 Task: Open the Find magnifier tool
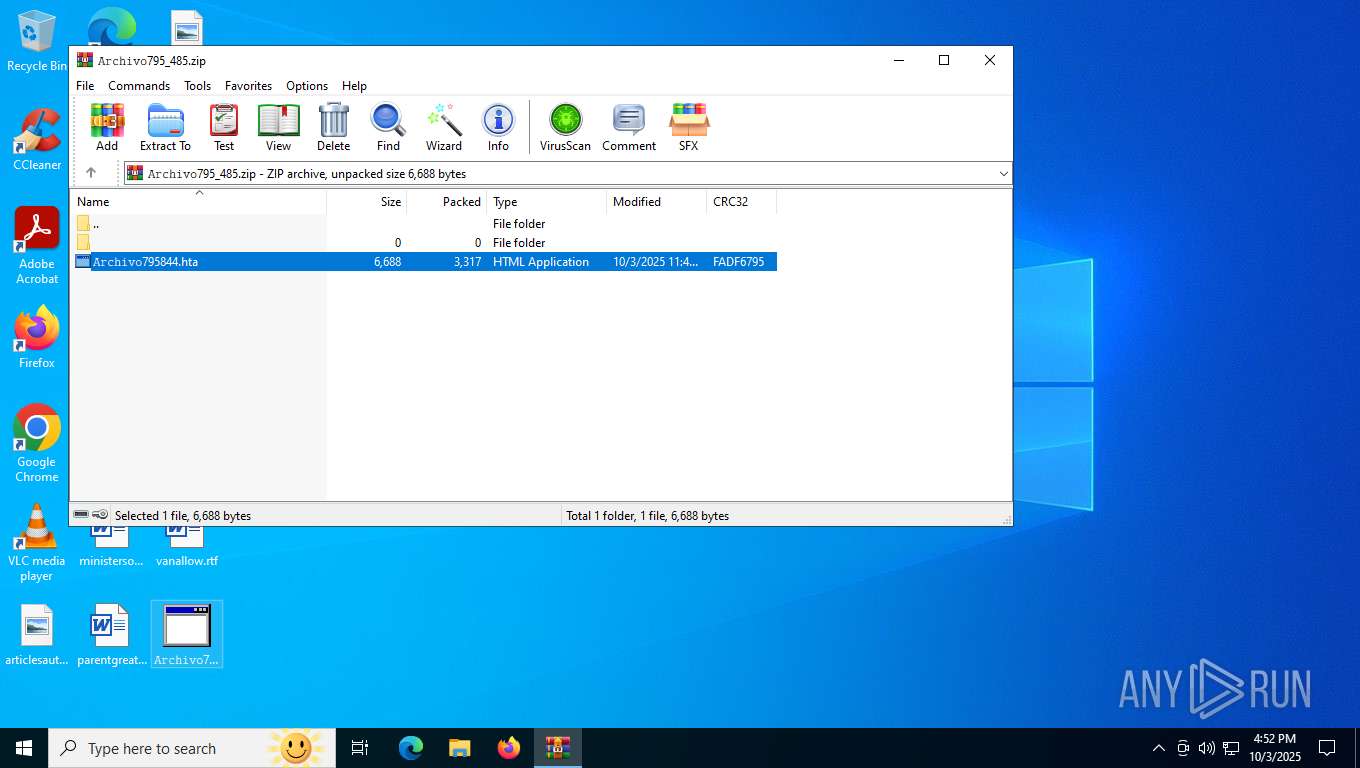[388, 127]
